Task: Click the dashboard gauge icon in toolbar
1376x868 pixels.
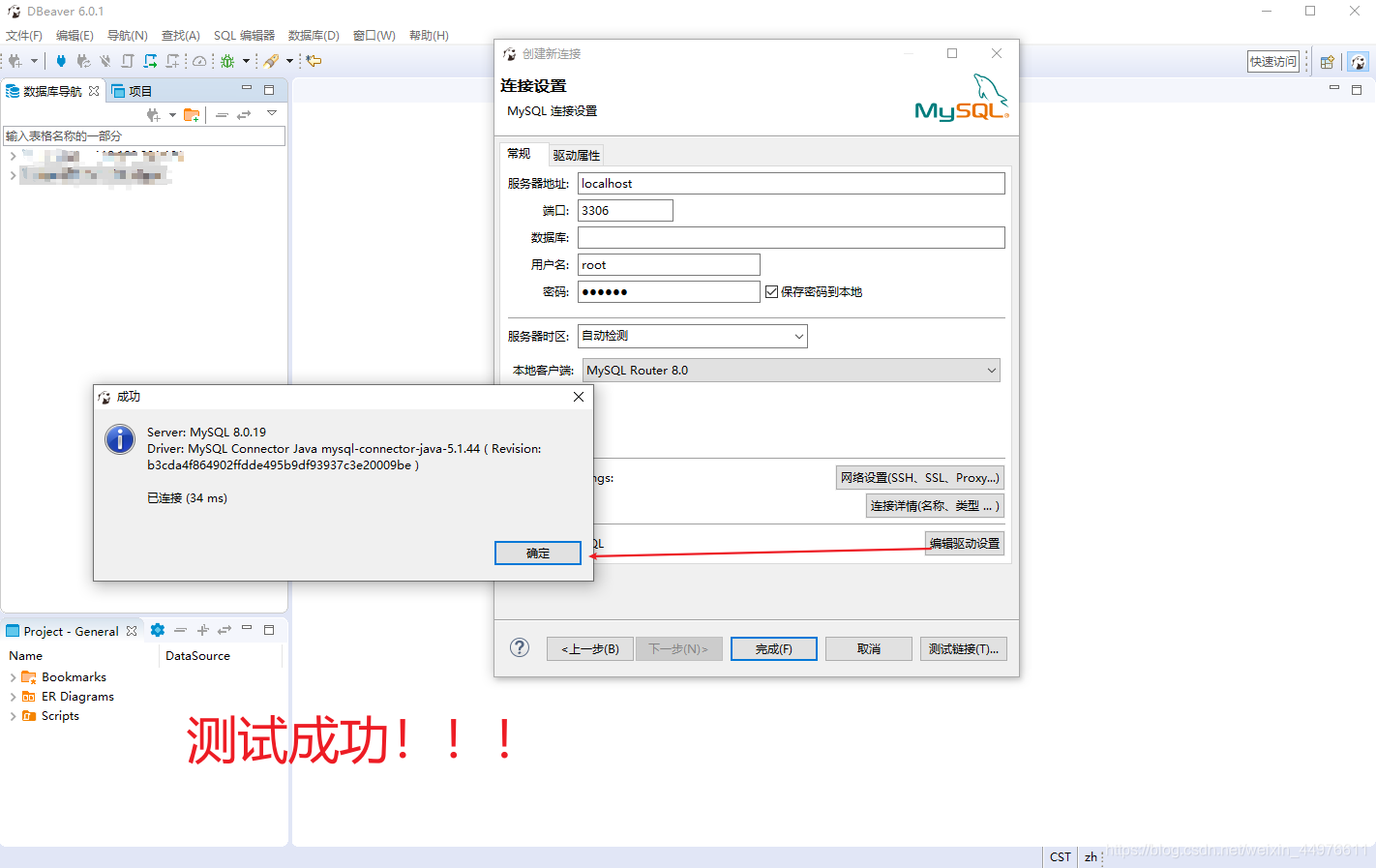Action: tap(199, 61)
